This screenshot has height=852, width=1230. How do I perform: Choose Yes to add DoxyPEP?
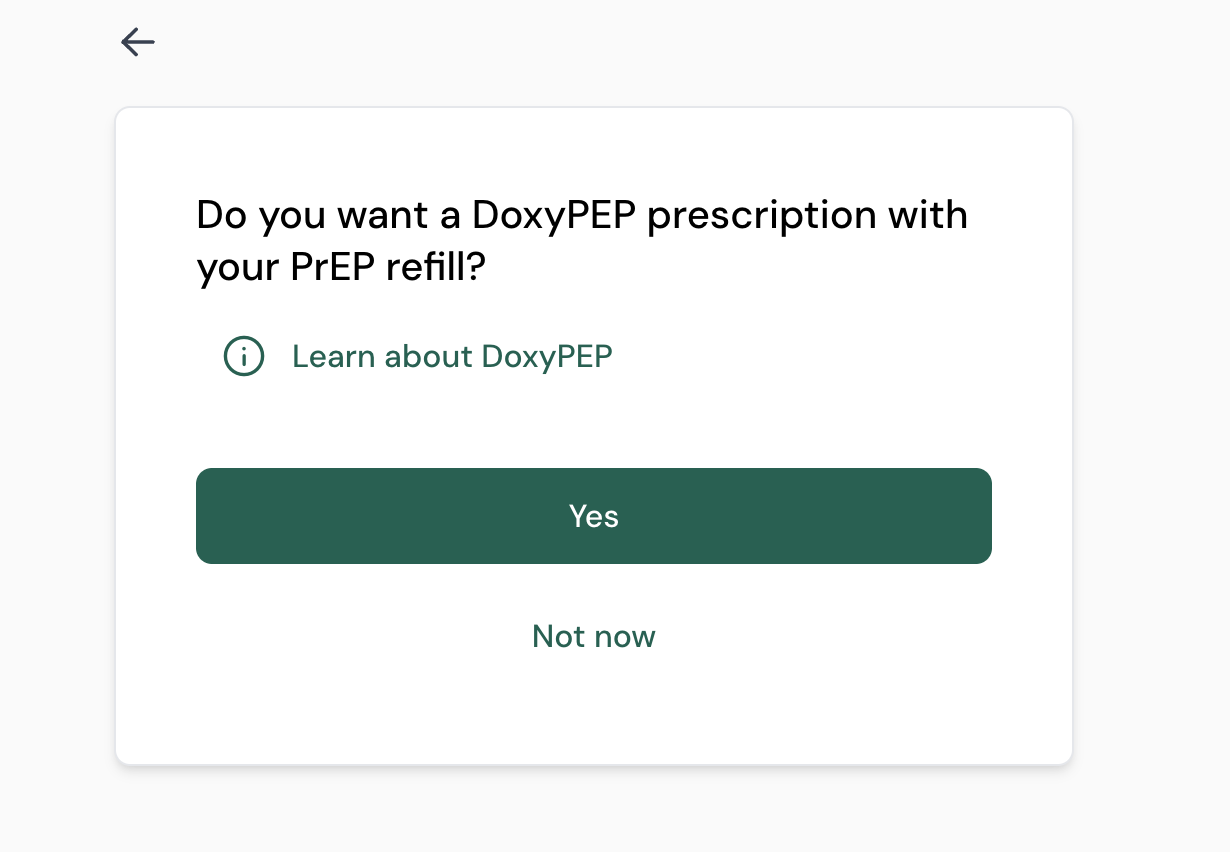pos(594,516)
